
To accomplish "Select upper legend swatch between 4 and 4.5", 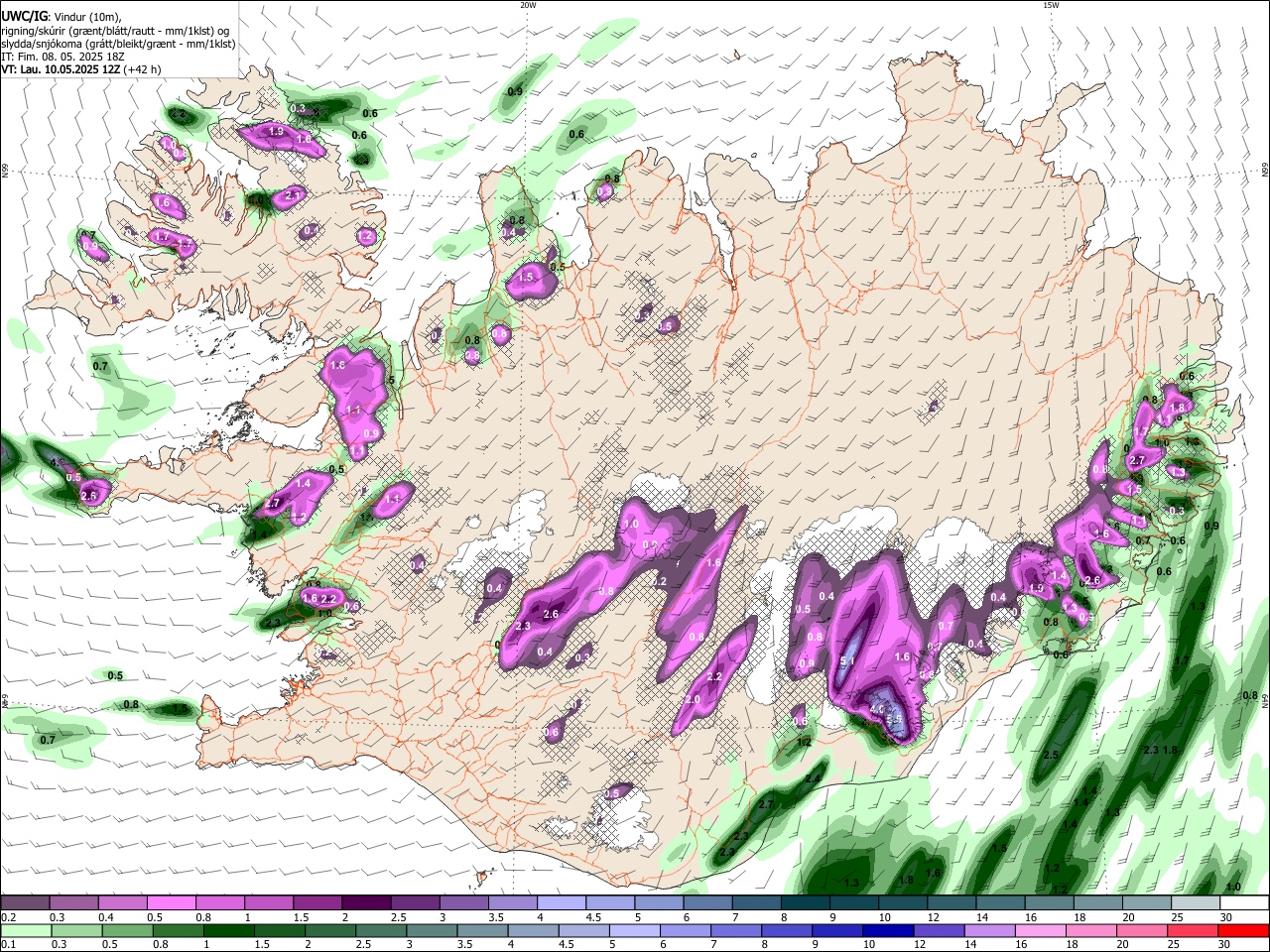I will click(562, 903).
